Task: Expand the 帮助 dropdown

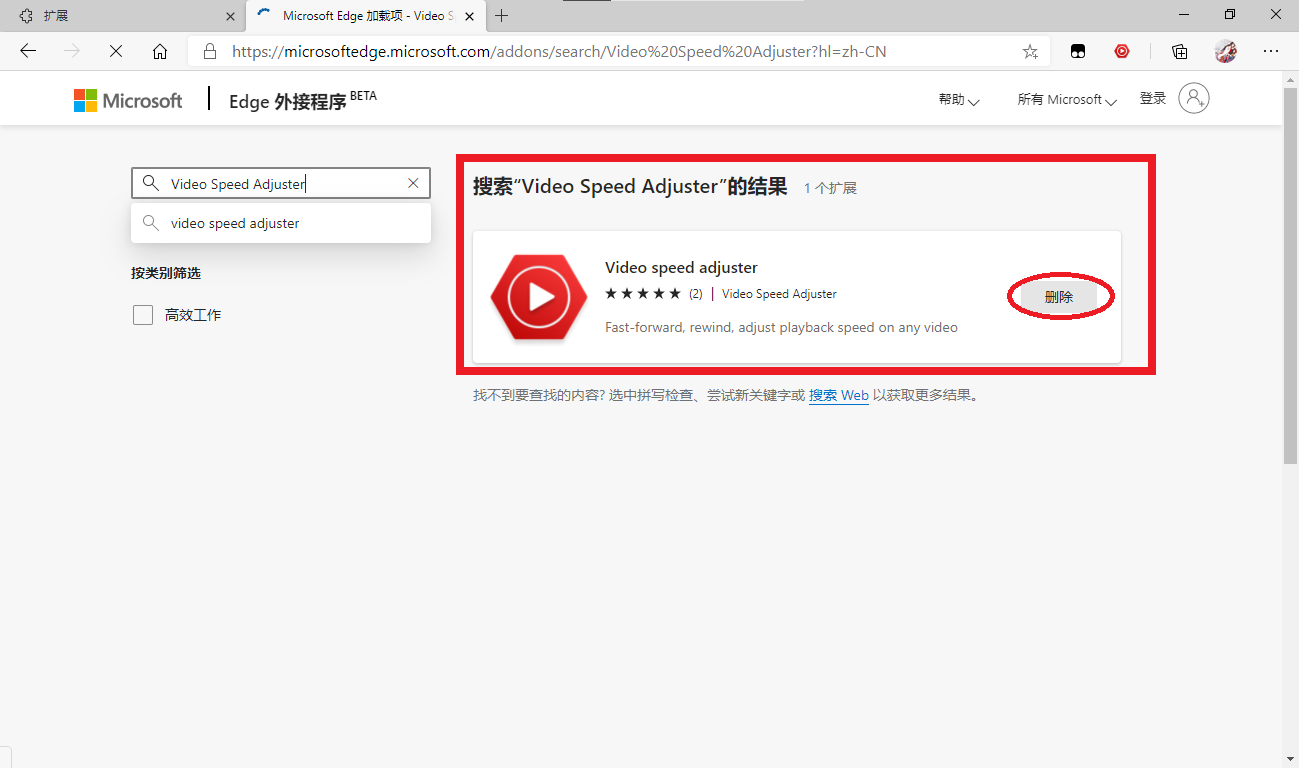Action: [x=958, y=99]
